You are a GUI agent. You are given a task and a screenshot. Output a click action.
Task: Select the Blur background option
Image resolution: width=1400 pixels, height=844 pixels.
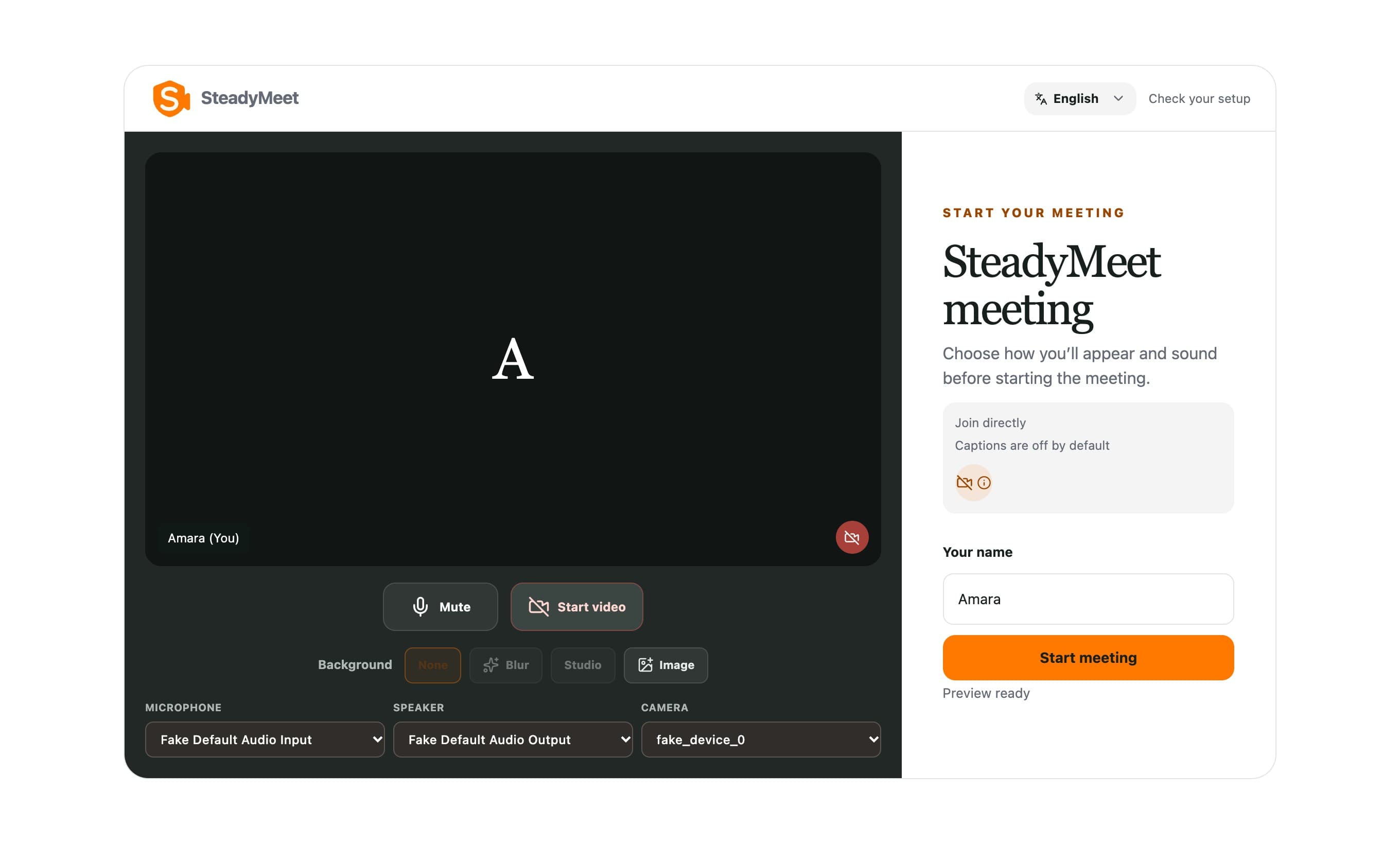505,665
